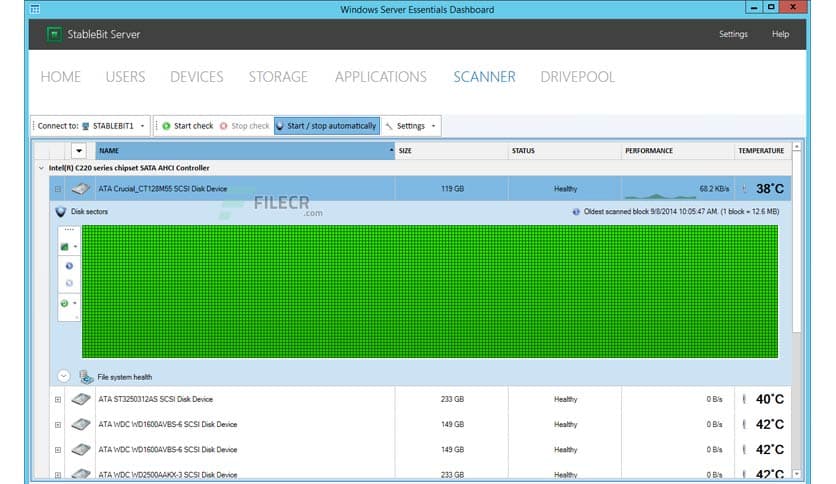Click the Start check toolbar button
The image size is (836, 484).
point(188,126)
